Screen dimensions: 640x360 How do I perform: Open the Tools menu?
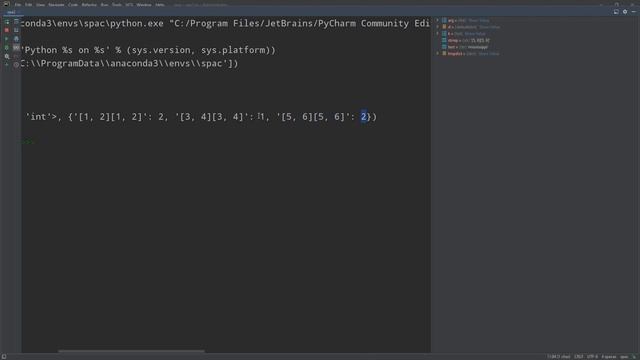click(x=117, y=5)
